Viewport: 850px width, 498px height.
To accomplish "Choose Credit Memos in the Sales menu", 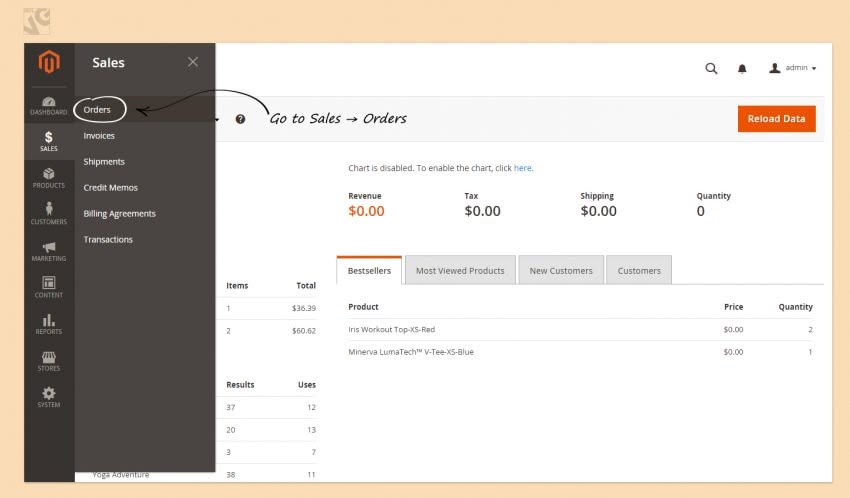I will [x=111, y=187].
